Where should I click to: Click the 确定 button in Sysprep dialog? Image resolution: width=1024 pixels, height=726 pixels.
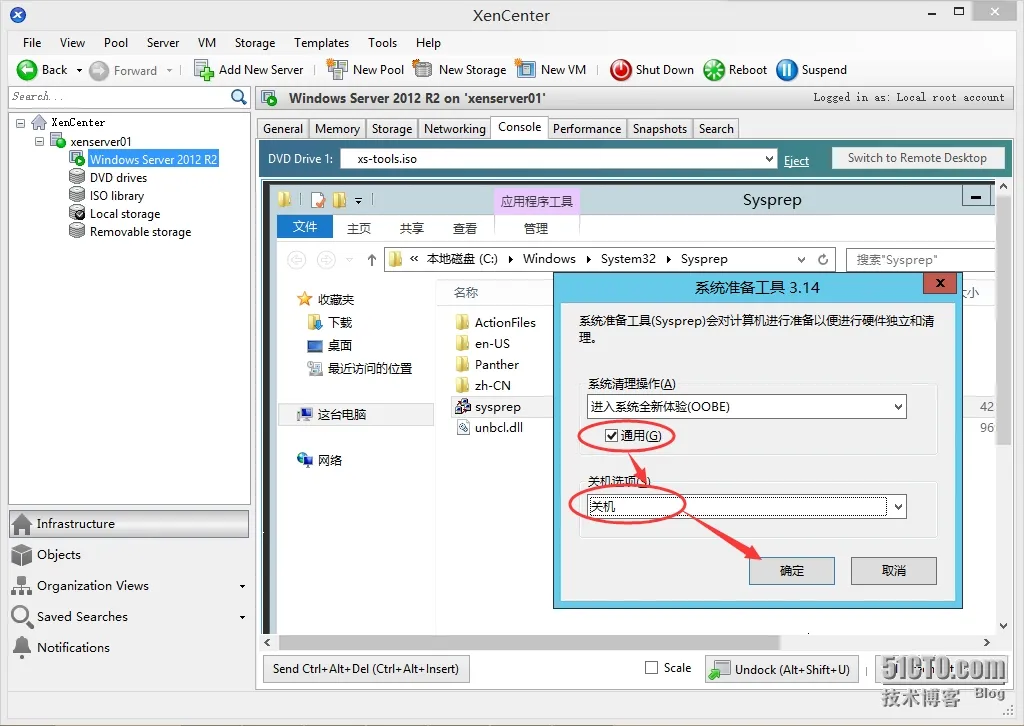click(792, 571)
